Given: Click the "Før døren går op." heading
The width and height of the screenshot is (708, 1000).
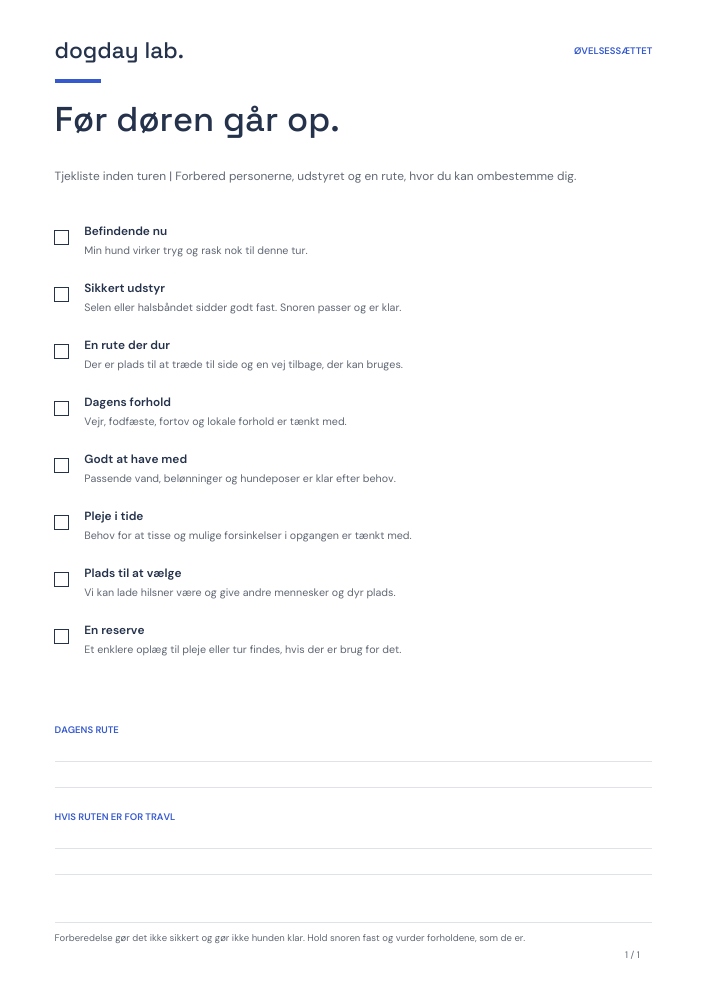Looking at the screenshot, I should pos(197,121).
